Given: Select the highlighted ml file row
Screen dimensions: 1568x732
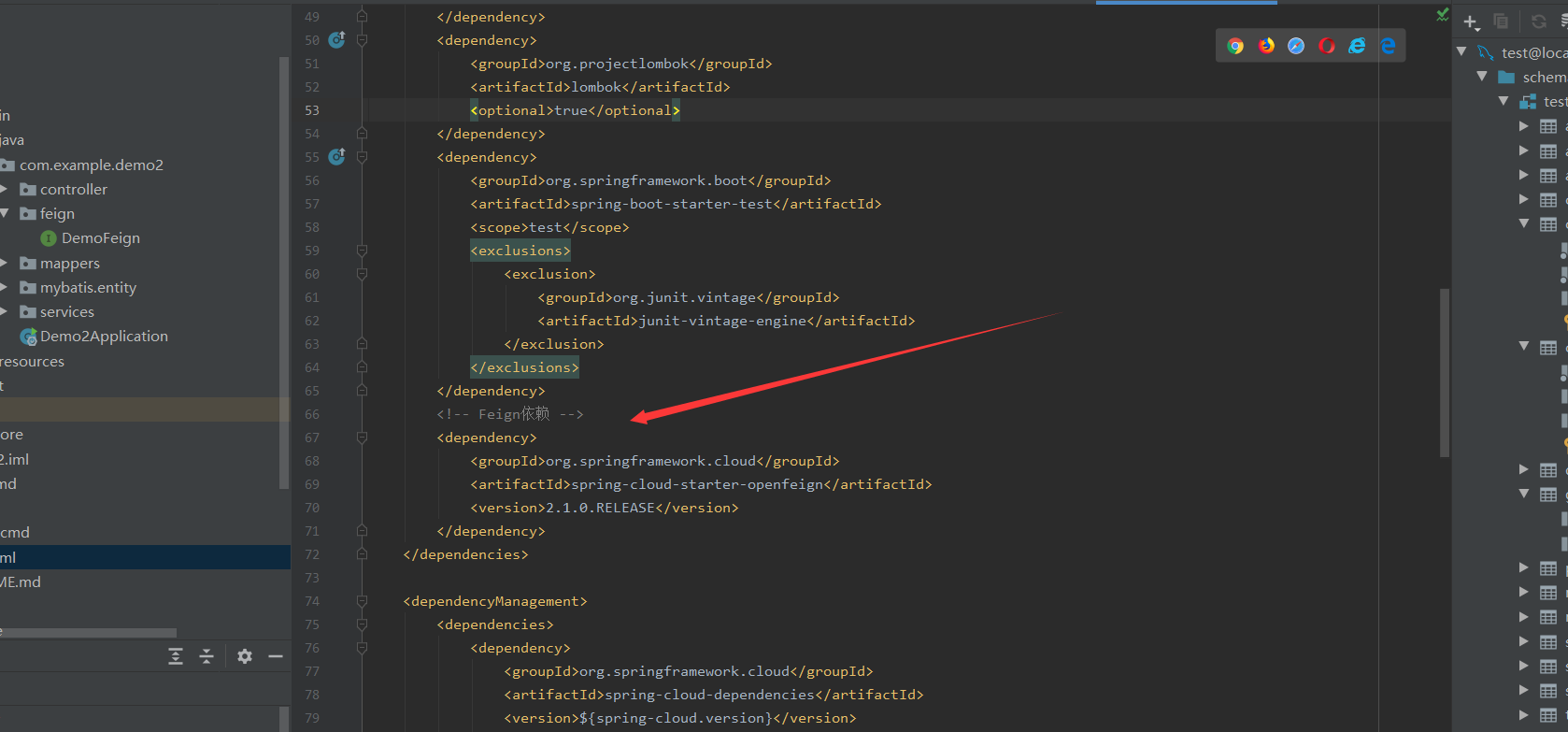Looking at the screenshot, I should 145,557.
